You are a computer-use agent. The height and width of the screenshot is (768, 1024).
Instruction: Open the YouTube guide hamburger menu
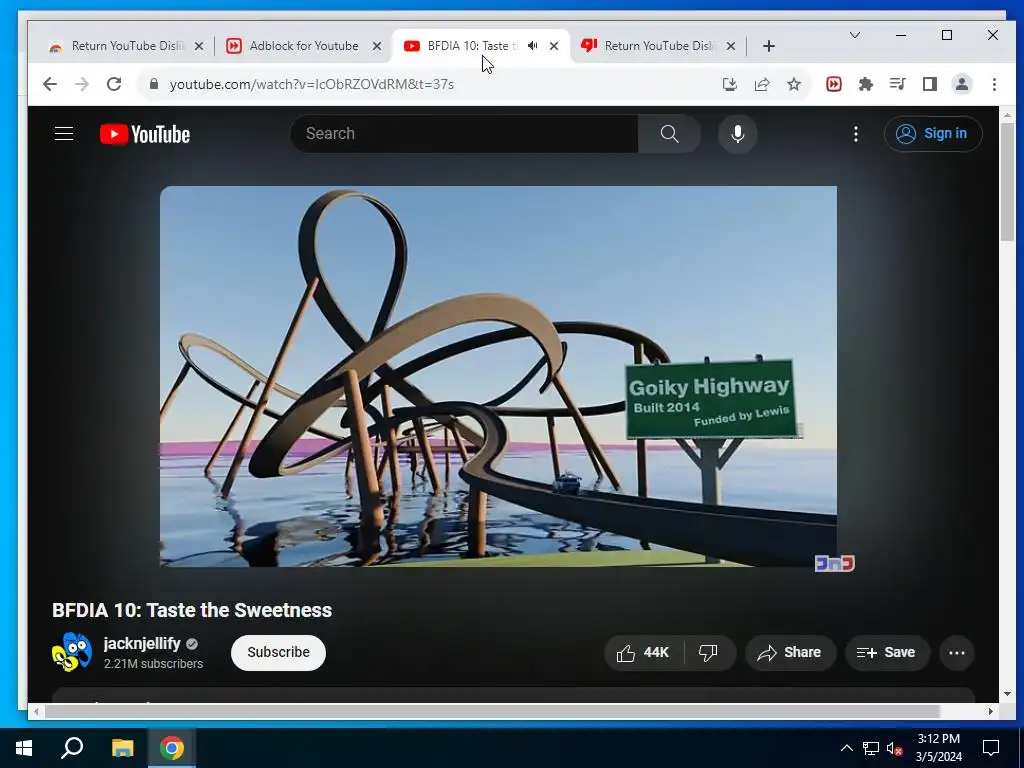click(x=63, y=134)
